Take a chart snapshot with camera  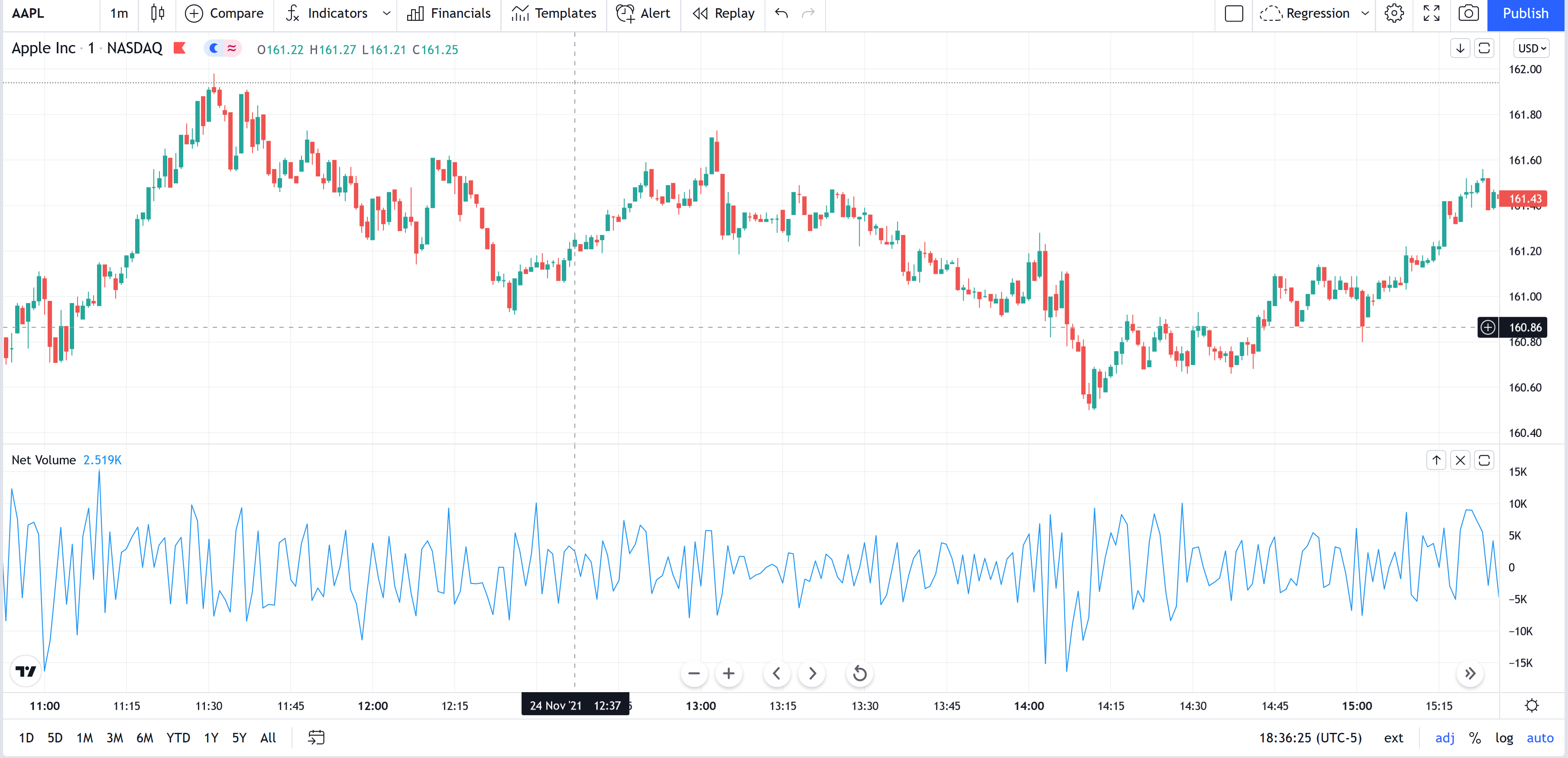[1468, 13]
